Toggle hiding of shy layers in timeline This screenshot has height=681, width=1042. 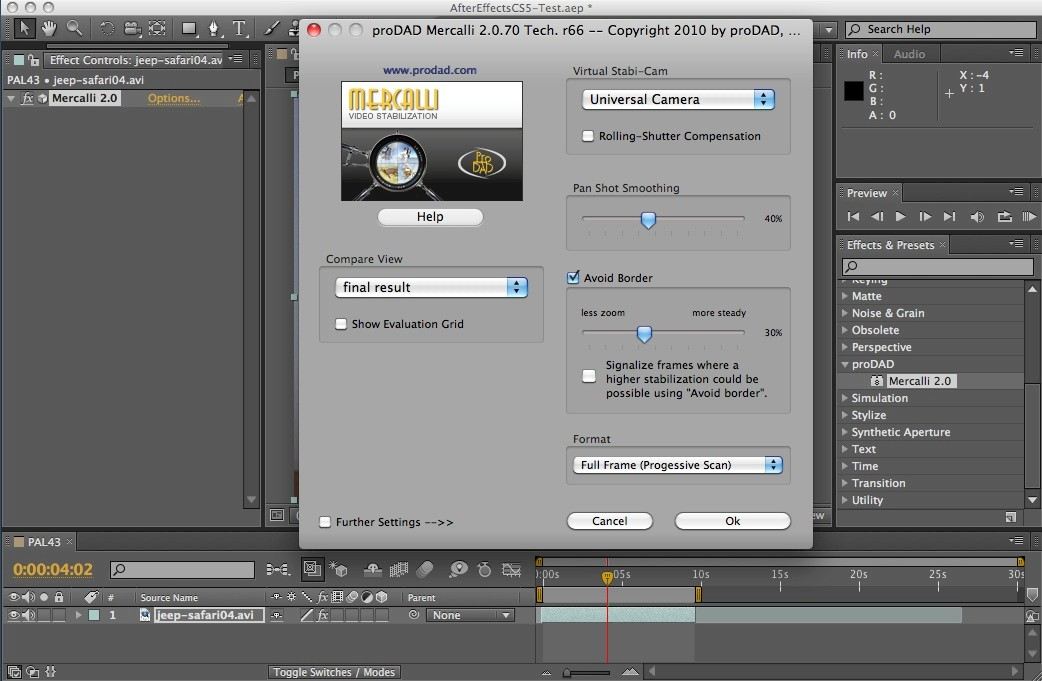[x=373, y=569]
